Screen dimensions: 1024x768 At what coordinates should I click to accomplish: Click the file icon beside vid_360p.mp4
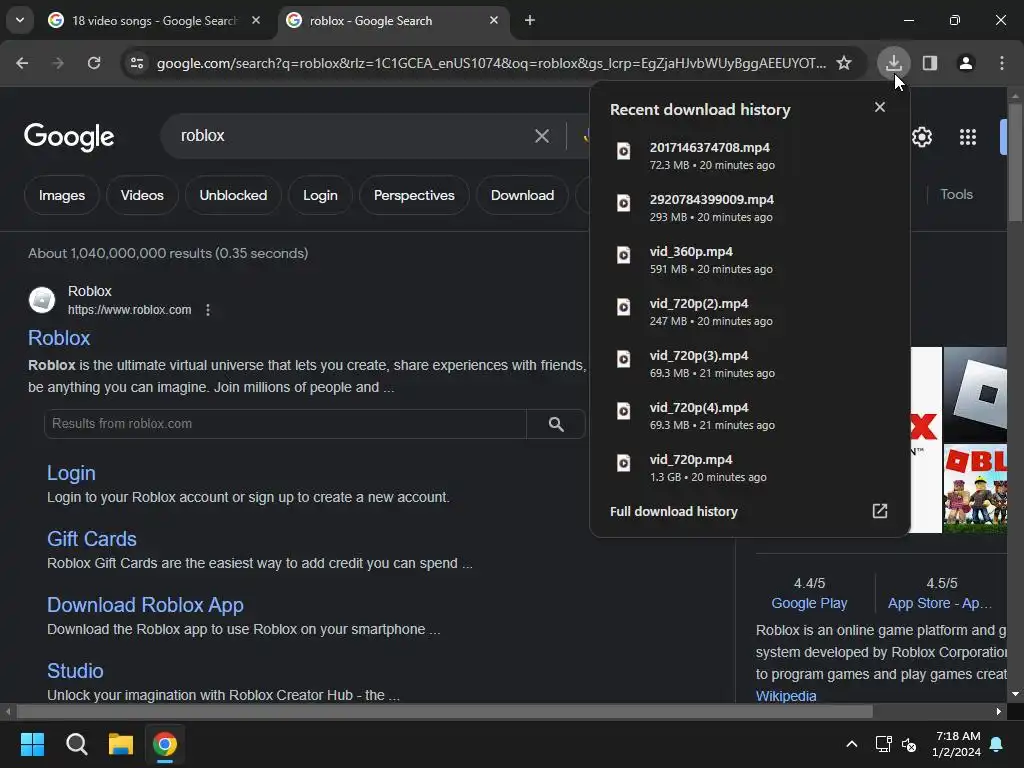tap(624, 255)
